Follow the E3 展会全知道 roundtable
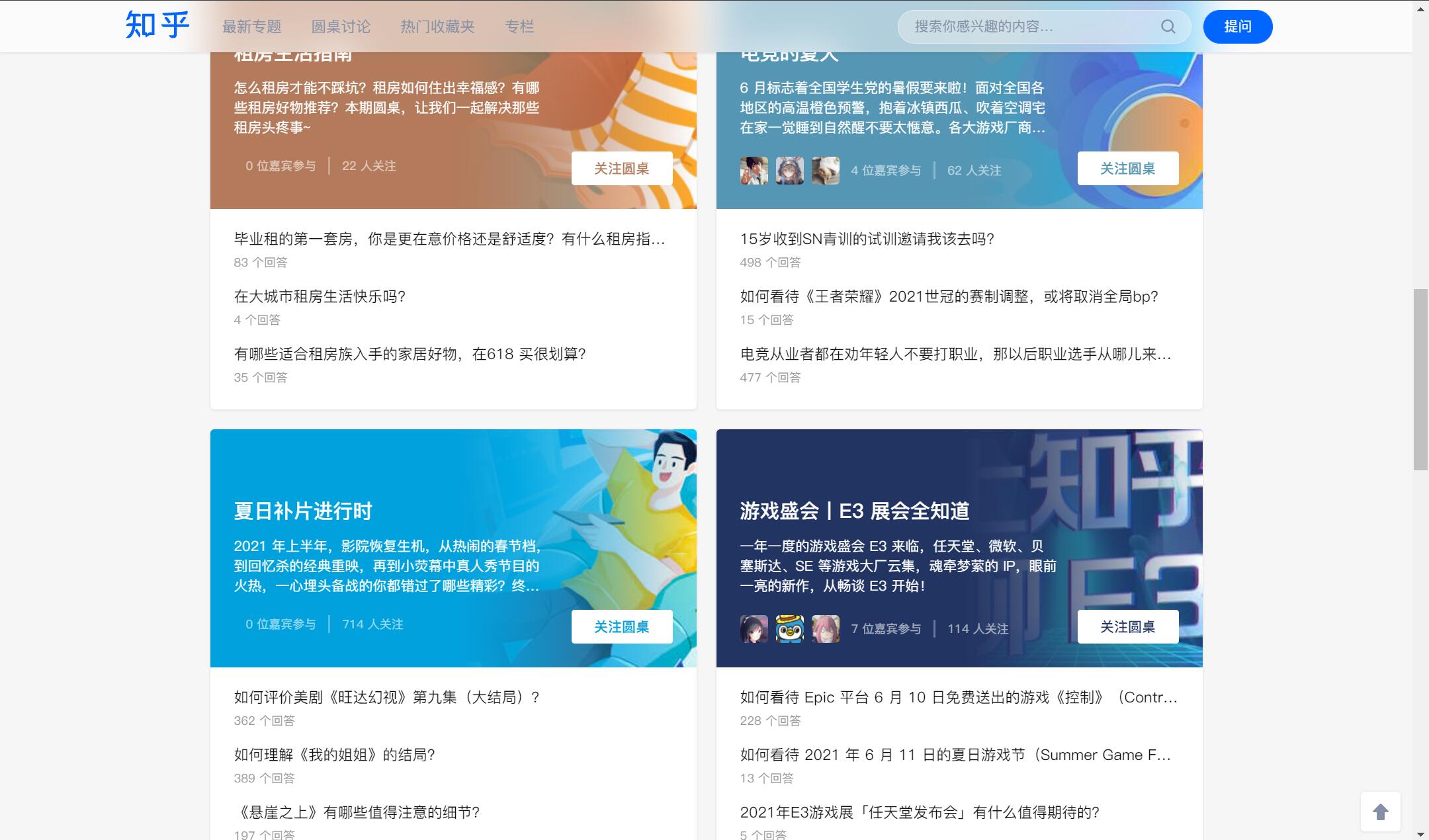 1127,626
